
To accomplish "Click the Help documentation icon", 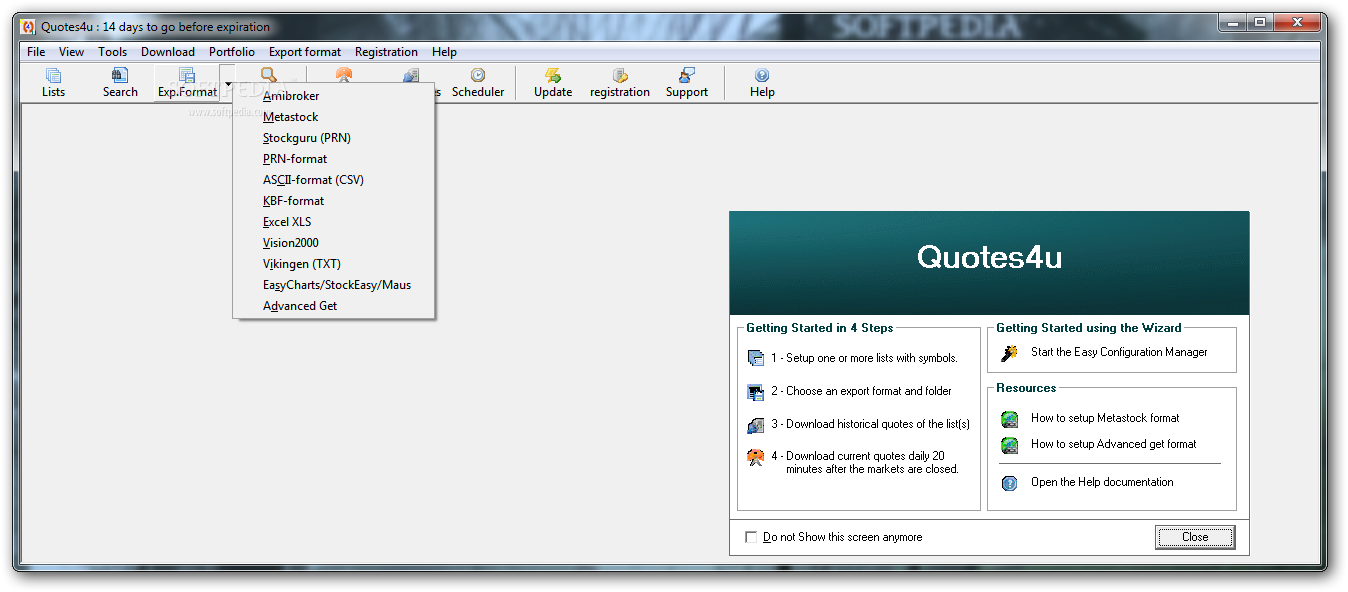I will click(1010, 483).
